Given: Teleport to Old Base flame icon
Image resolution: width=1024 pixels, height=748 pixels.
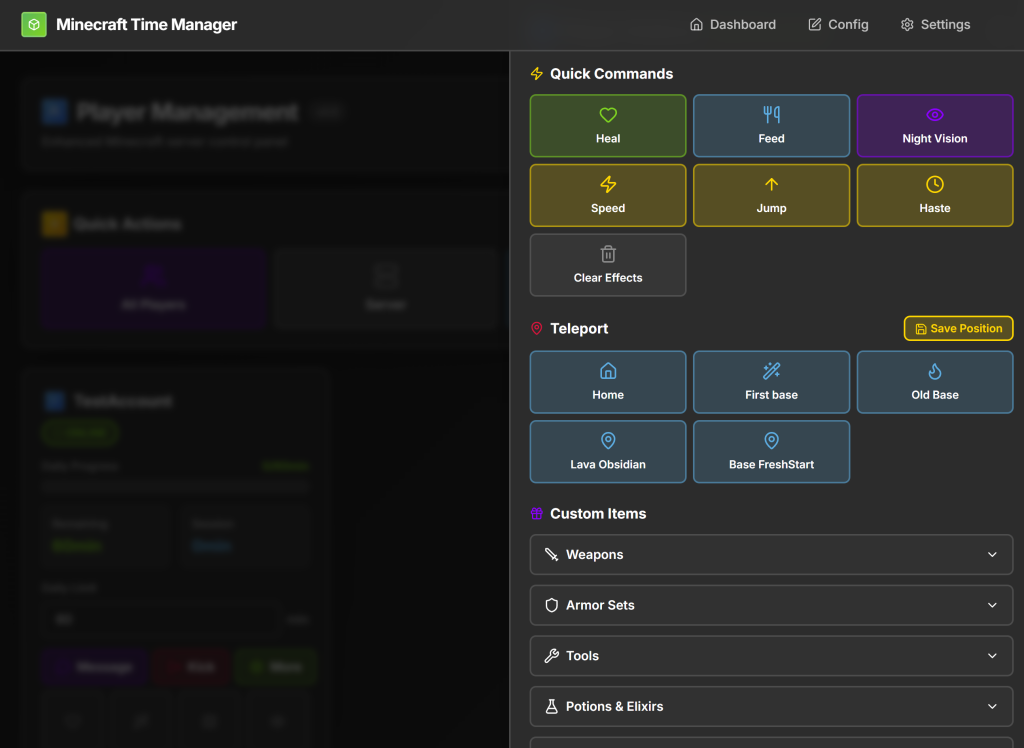Looking at the screenshot, I should (935, 371).
